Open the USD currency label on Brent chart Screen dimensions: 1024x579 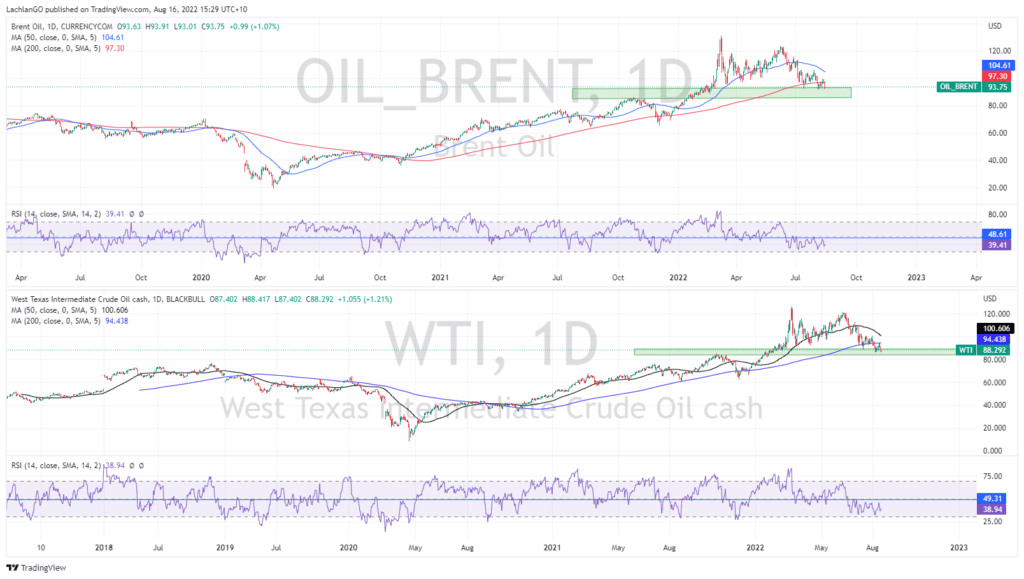(993, 26)
